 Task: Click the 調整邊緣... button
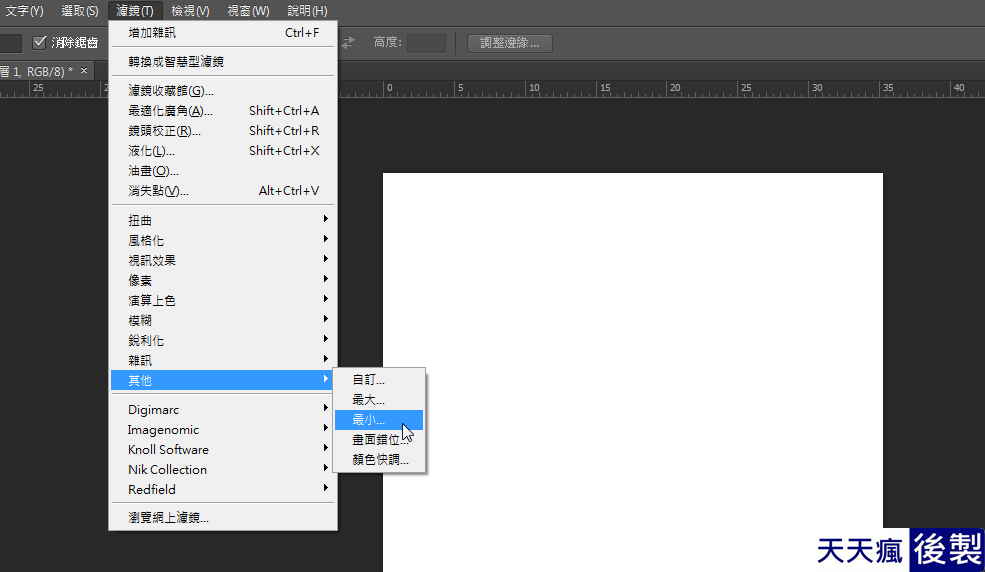tap(509, 43)
